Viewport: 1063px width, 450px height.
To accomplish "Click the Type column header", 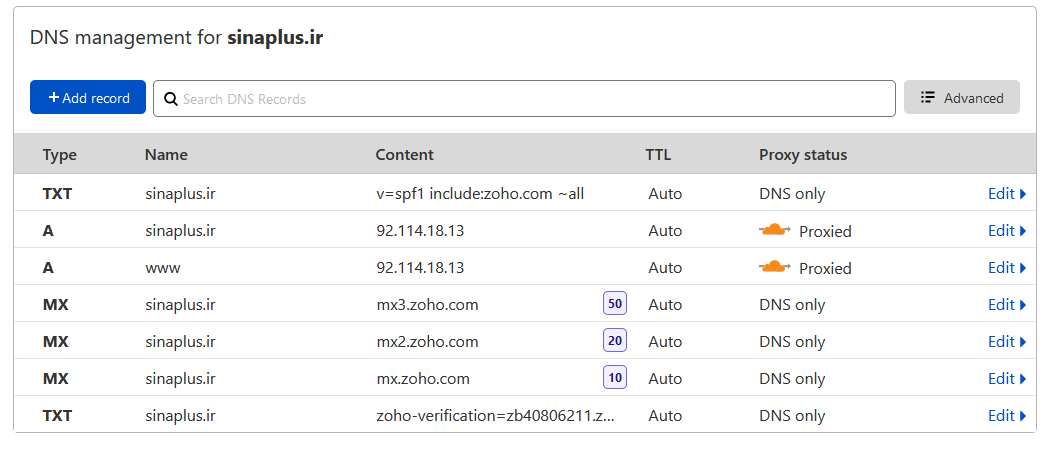I will pos(59,155).
